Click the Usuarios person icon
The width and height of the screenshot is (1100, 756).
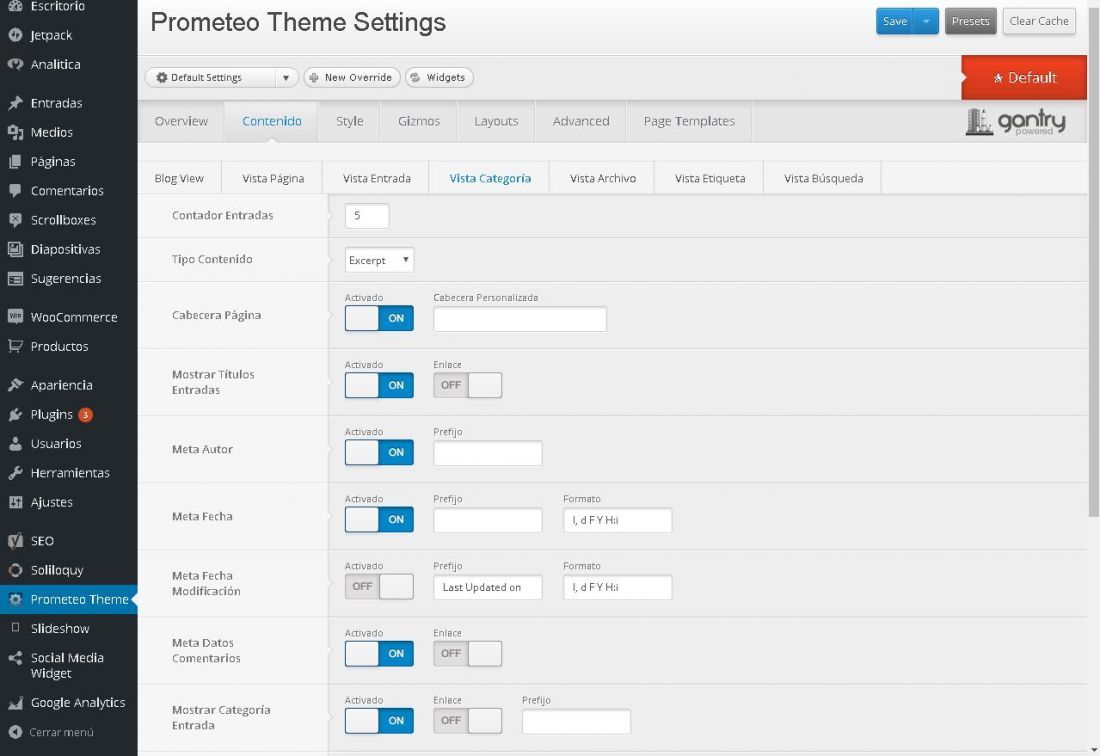pos(15,444)
